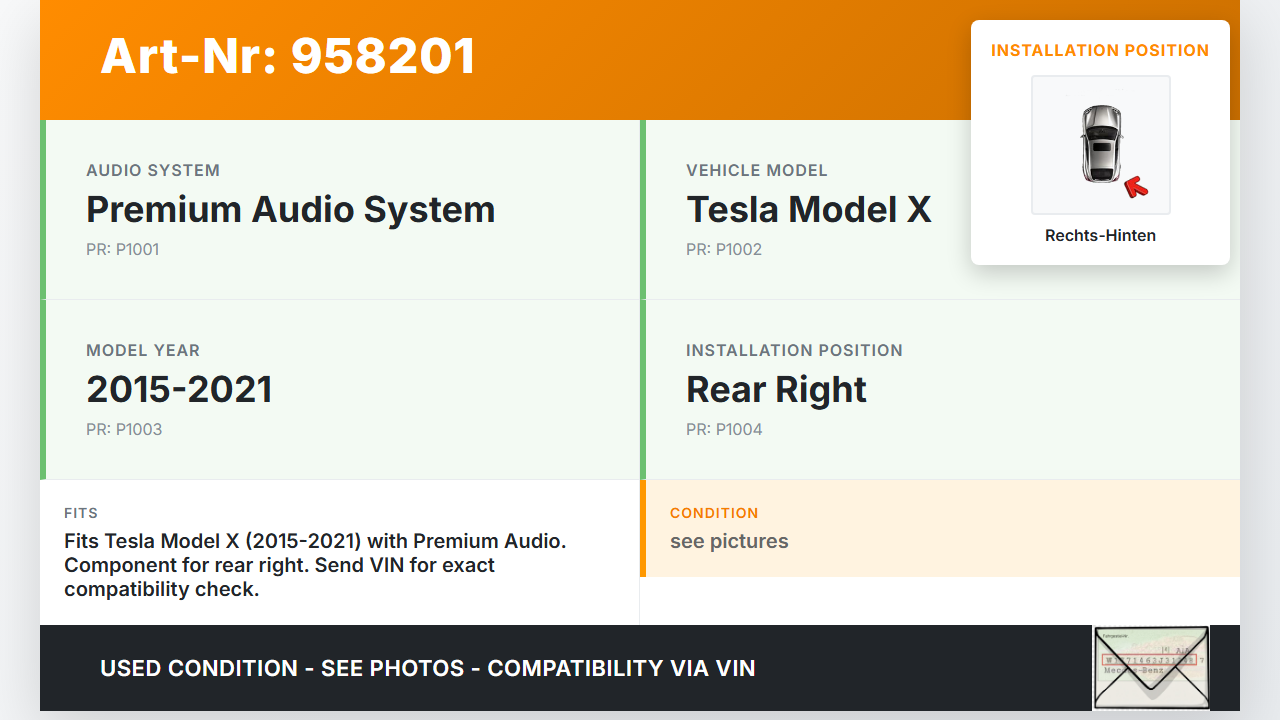1280x720 pixels.
Task: Click the 2015-2021 model year value
Action: [x=179, y=390]
